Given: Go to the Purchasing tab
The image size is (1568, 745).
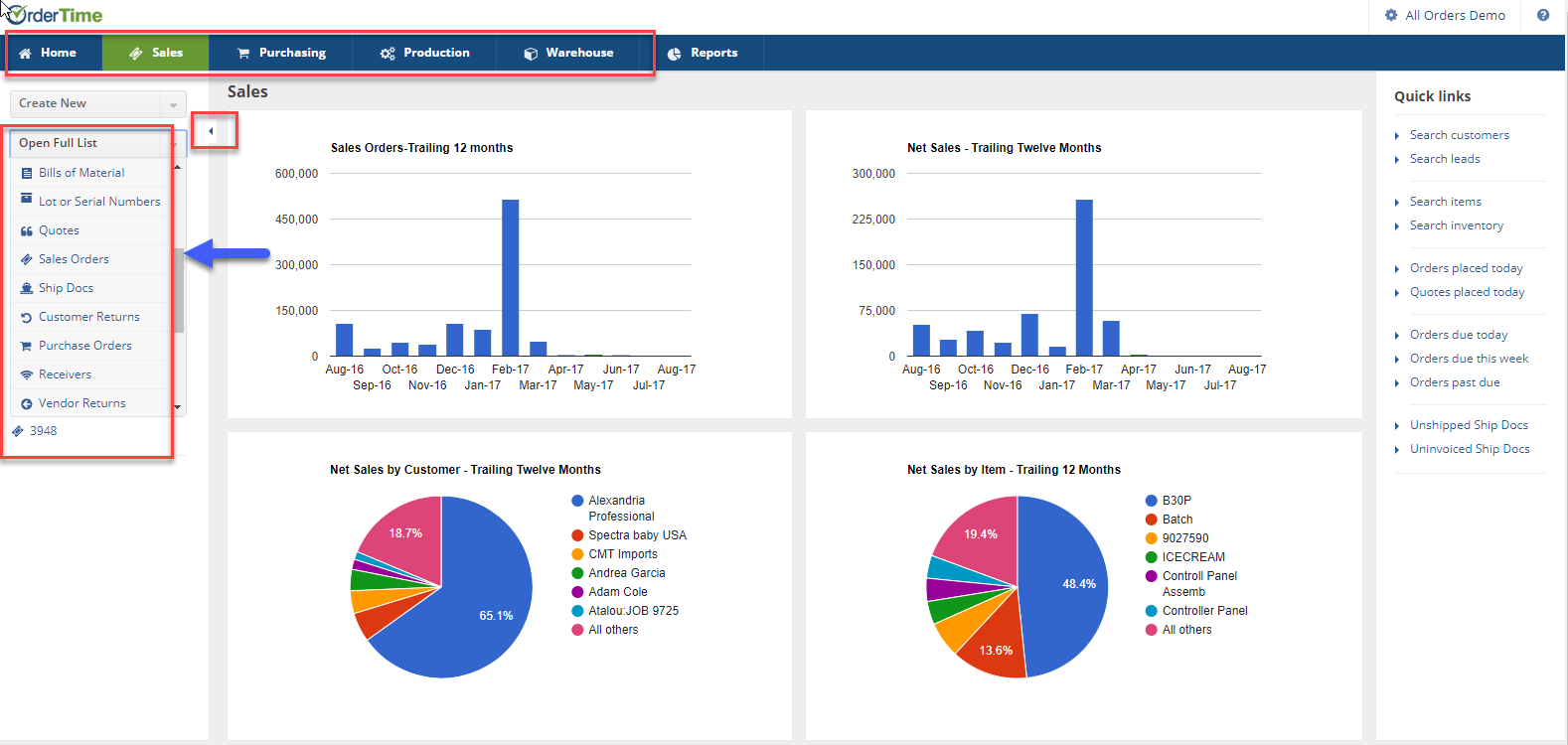Looking at the screenshot, I should [281, 53].
